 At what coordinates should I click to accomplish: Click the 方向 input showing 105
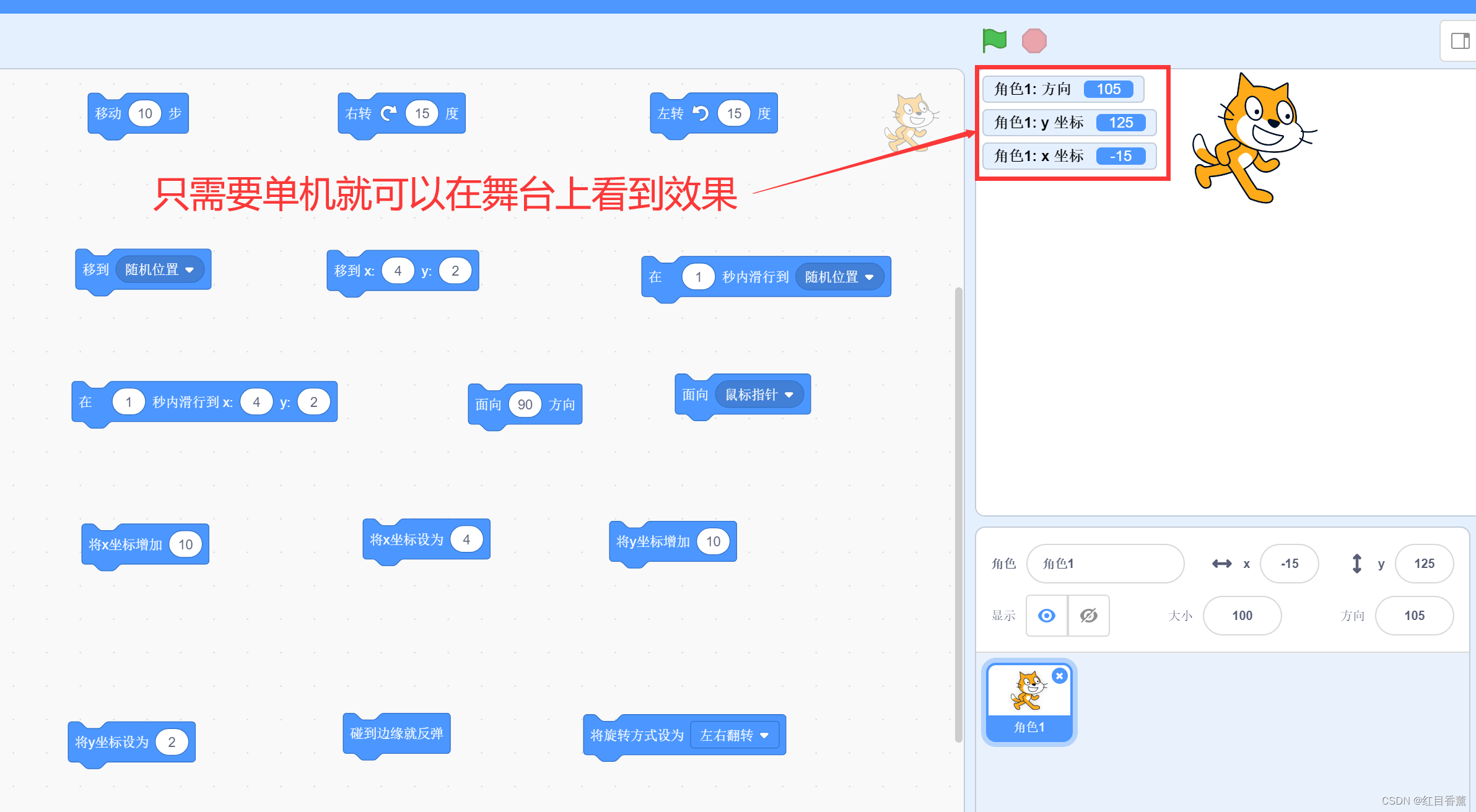[x=1414, y=616]
